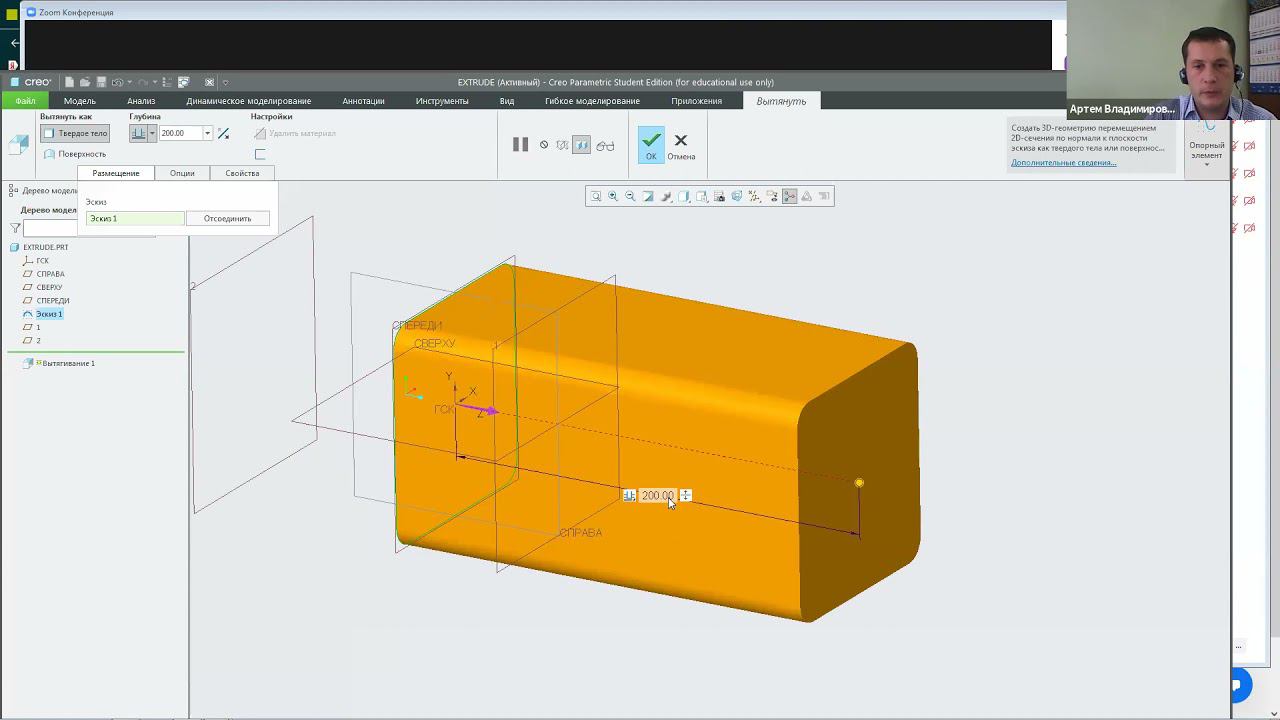This screenshot has width=1280, height=720.
Task: Expand the Опорный элемент dropdown
Action: [x=1206, y=164]
